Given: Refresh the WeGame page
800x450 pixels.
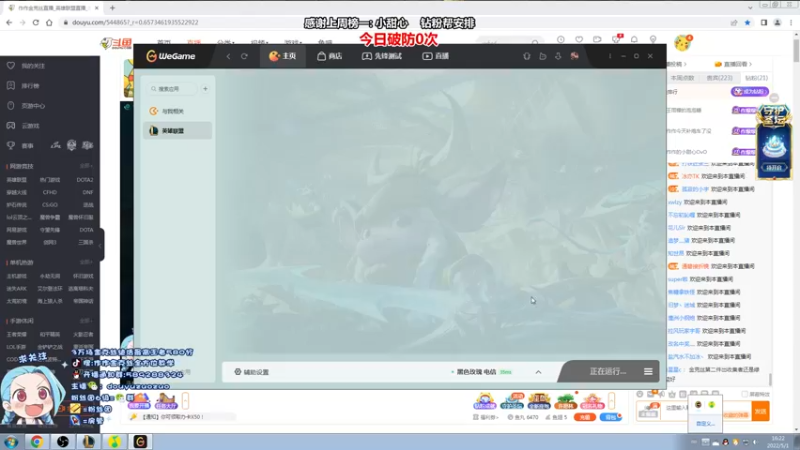Looking at the screenshot, I should click(244, 56).
